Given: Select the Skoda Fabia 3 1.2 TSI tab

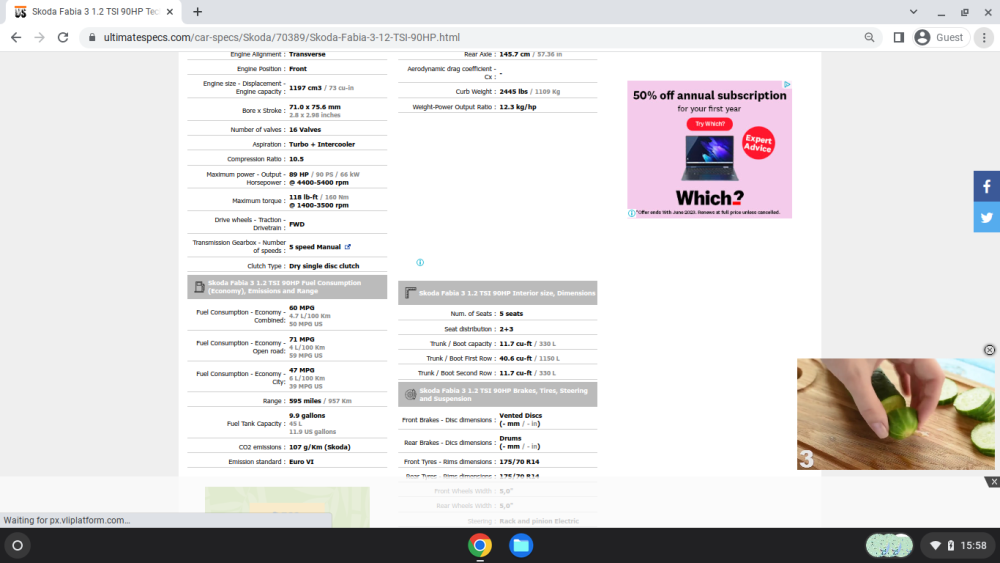Looking at the screenshot, I should [x=94, y=11].
